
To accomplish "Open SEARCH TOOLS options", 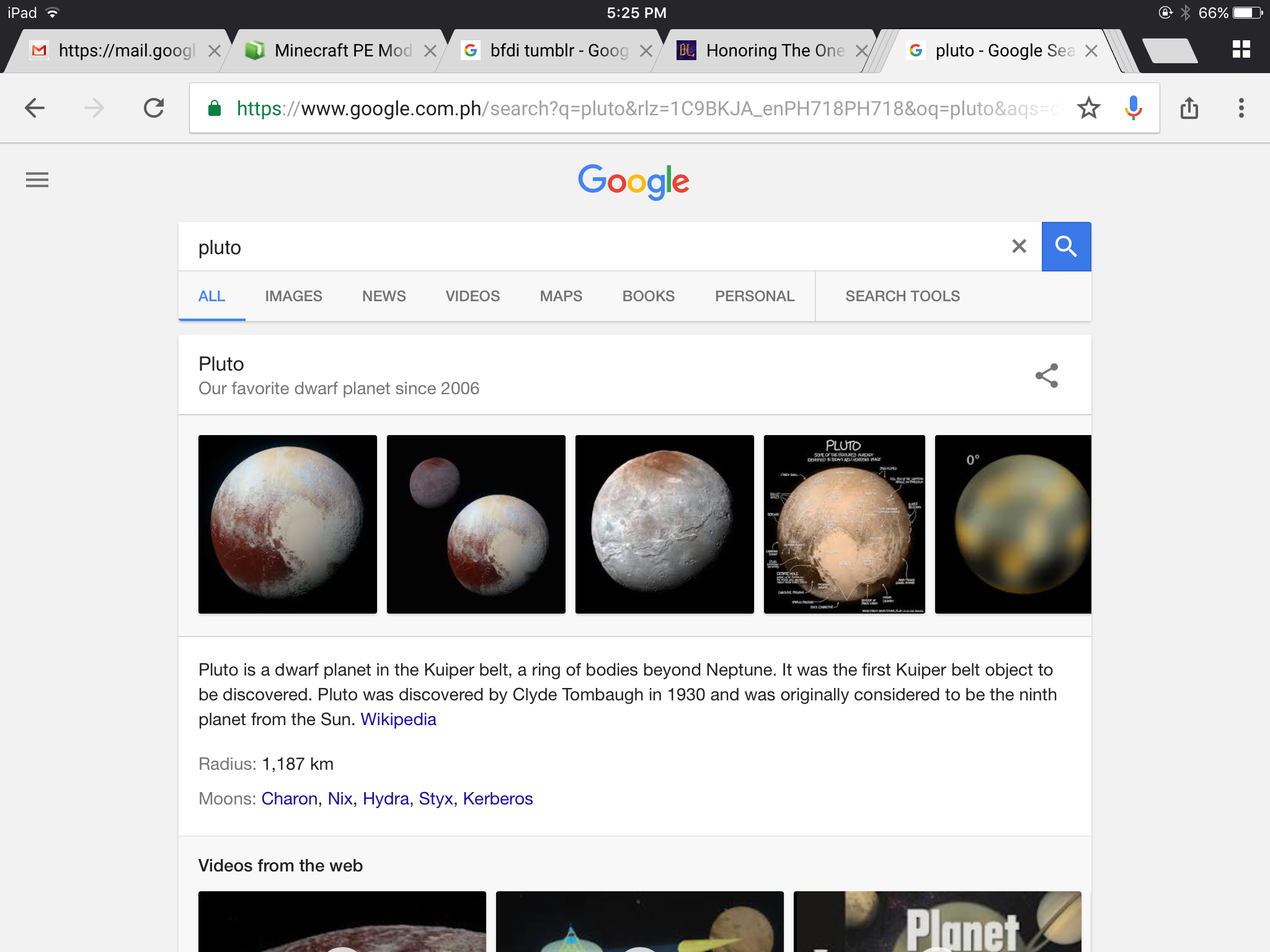I will [x=902, y=296].
